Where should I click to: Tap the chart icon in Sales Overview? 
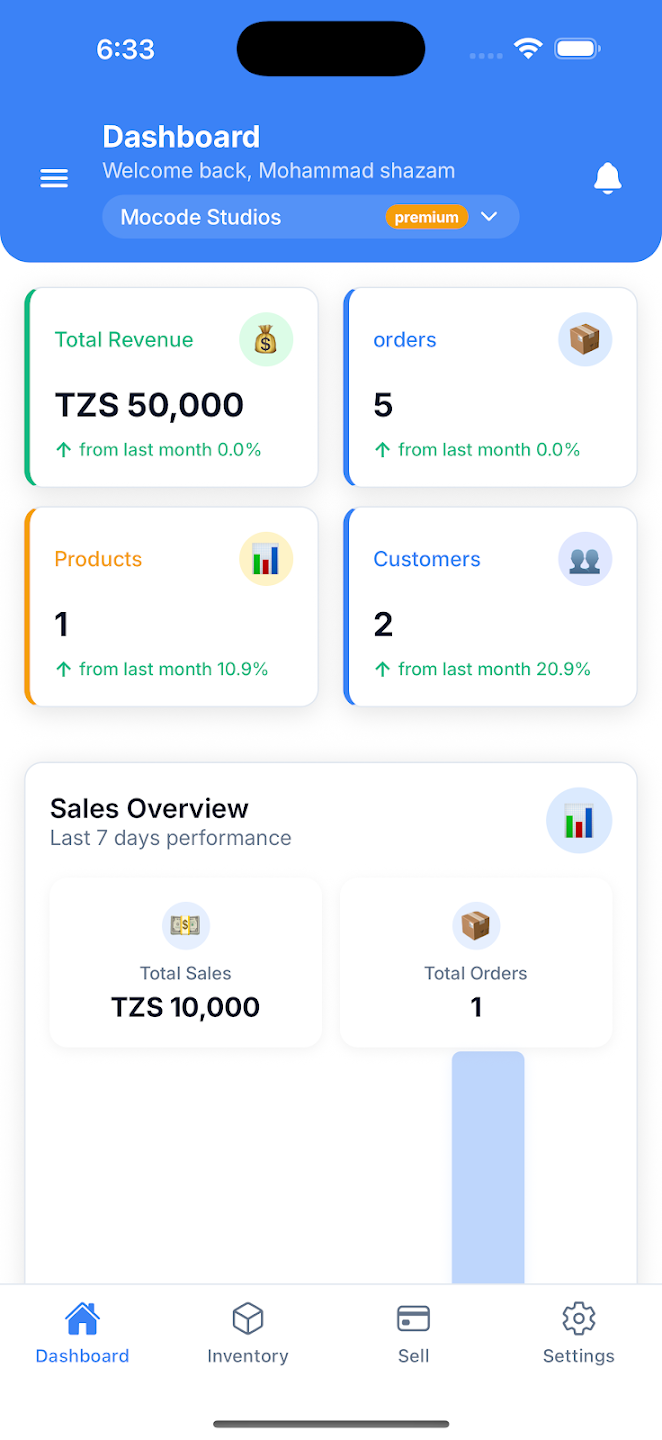pos(578,821)
